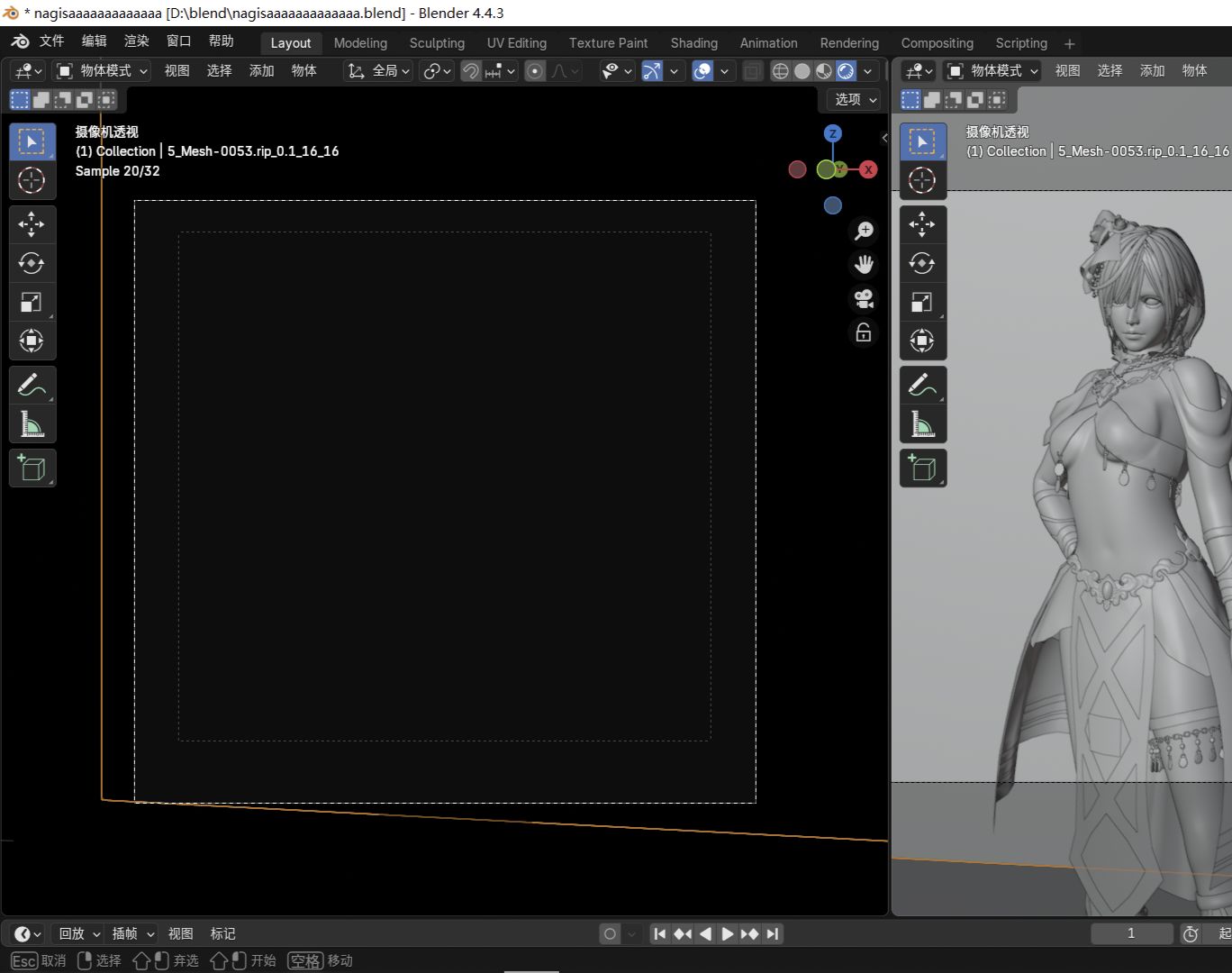Toggle proportional editing button
The width and height of the screenshot is (1232, 973).
[535, 71]
